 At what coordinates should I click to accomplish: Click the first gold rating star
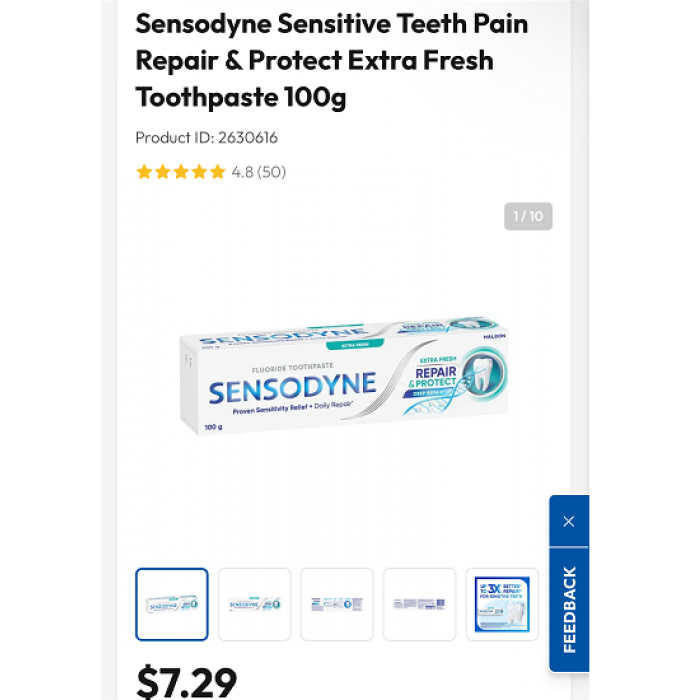144,172
